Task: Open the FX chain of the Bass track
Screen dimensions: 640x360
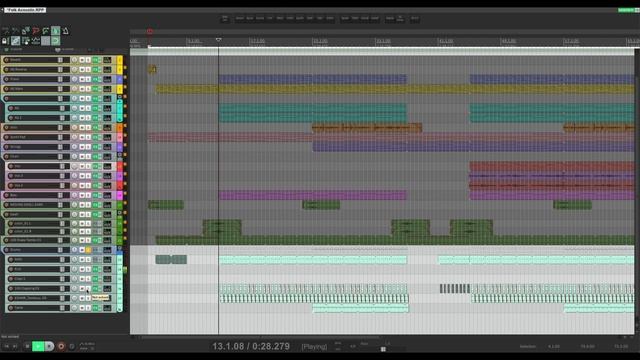Action: click(x=96, y=196)
